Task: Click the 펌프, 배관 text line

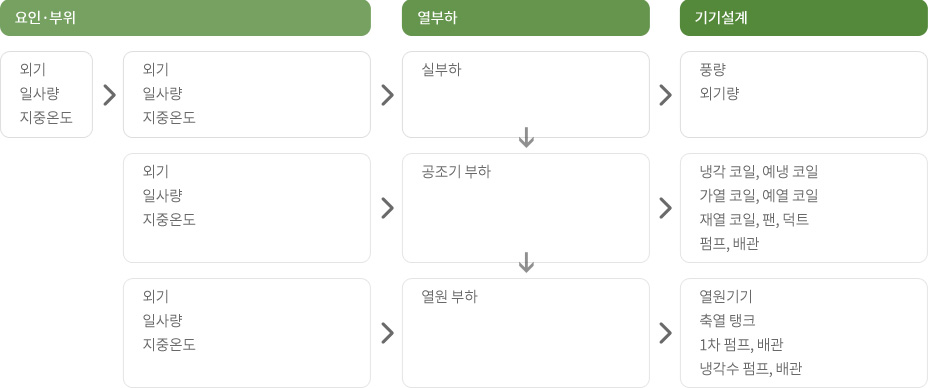Action: click(729, 244)
